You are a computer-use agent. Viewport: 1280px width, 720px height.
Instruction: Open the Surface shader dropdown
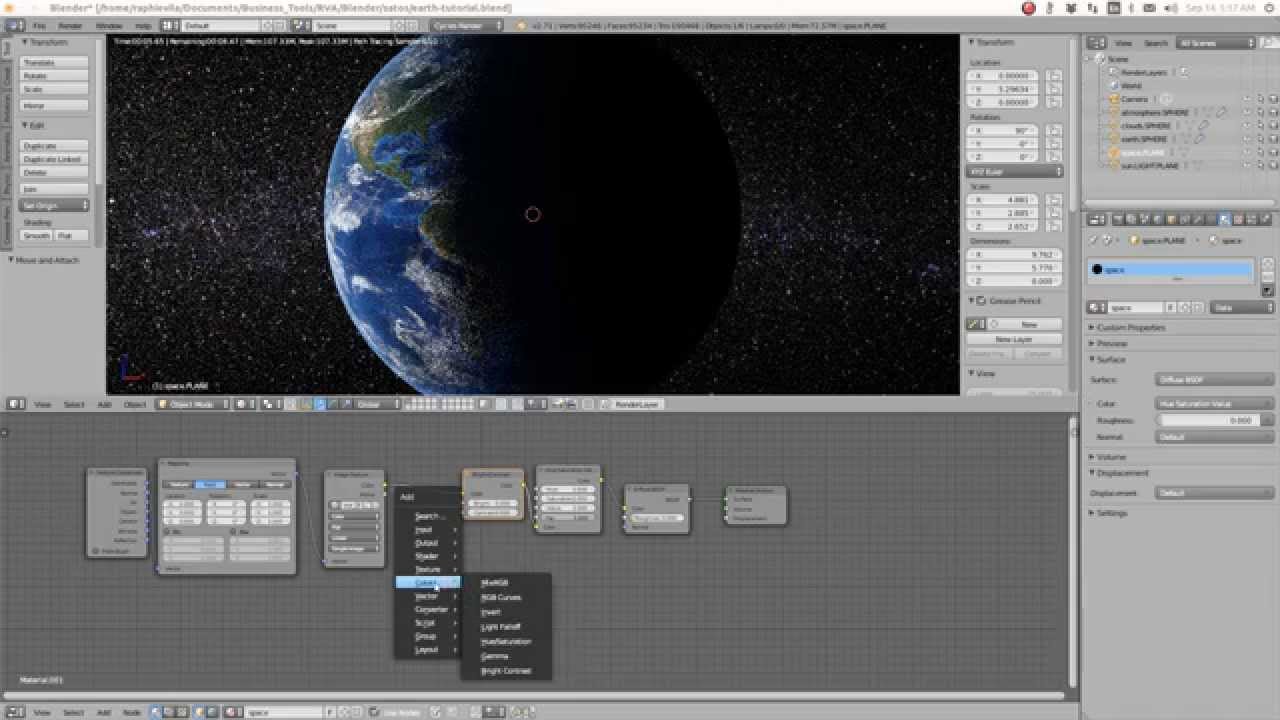point(1214,380)
